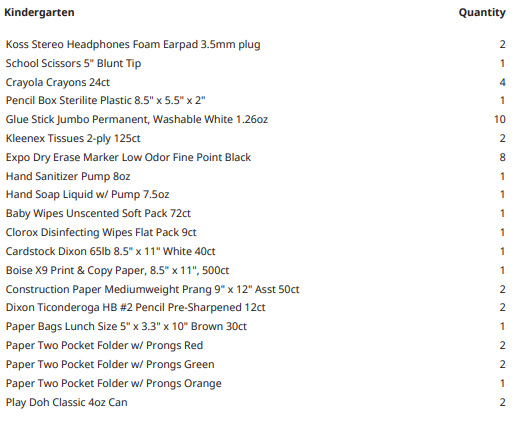This screenshot has width=529, height=421.
Task: Click the Glue Stick Jumbo Permanent entry
Action: tap(137, 119)
